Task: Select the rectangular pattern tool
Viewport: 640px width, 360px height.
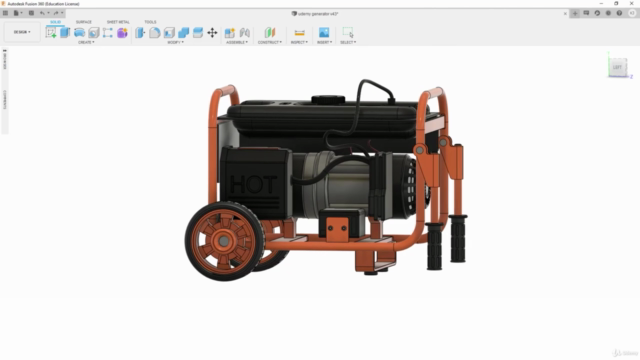Action: 108,33
